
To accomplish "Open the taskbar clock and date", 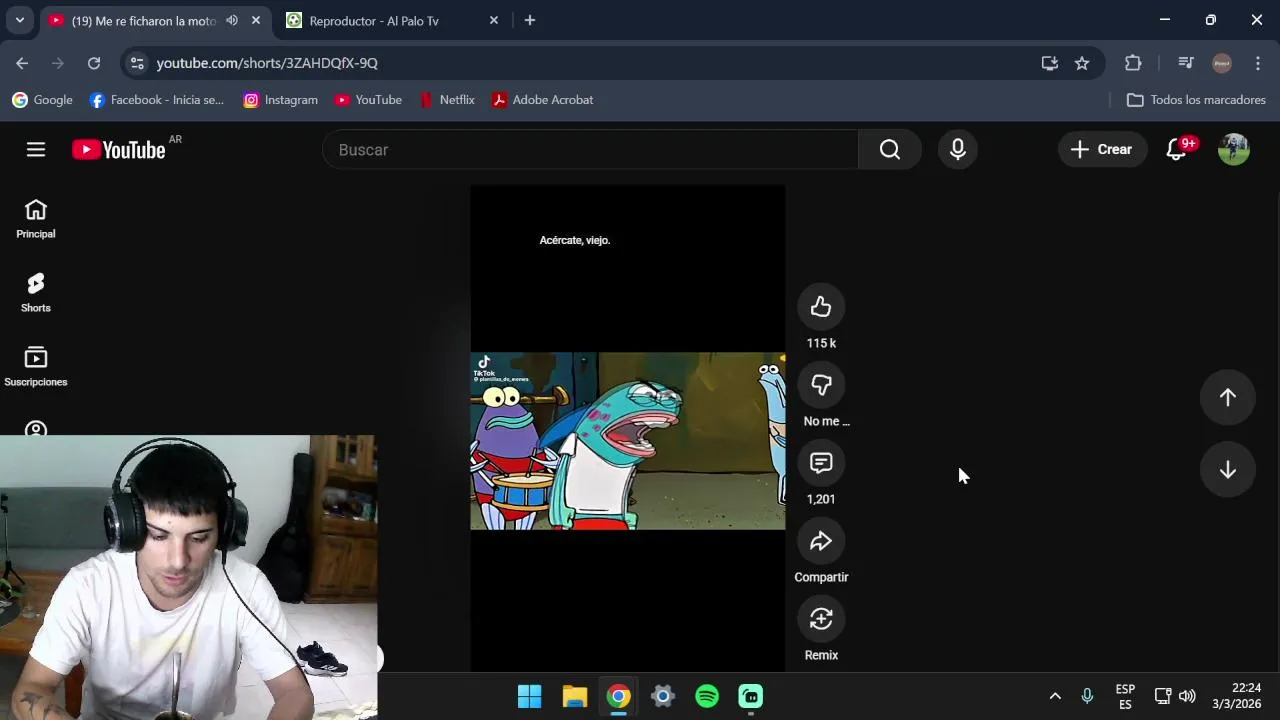I will pos(1237,696).
